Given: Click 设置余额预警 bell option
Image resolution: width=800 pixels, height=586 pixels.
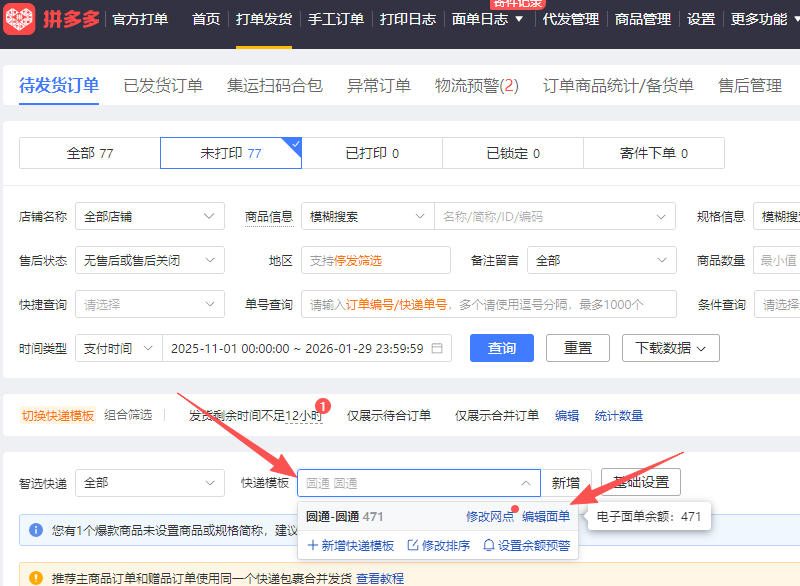Looking at the screenshot, I should pyautogui.click(x=526, y=546).
